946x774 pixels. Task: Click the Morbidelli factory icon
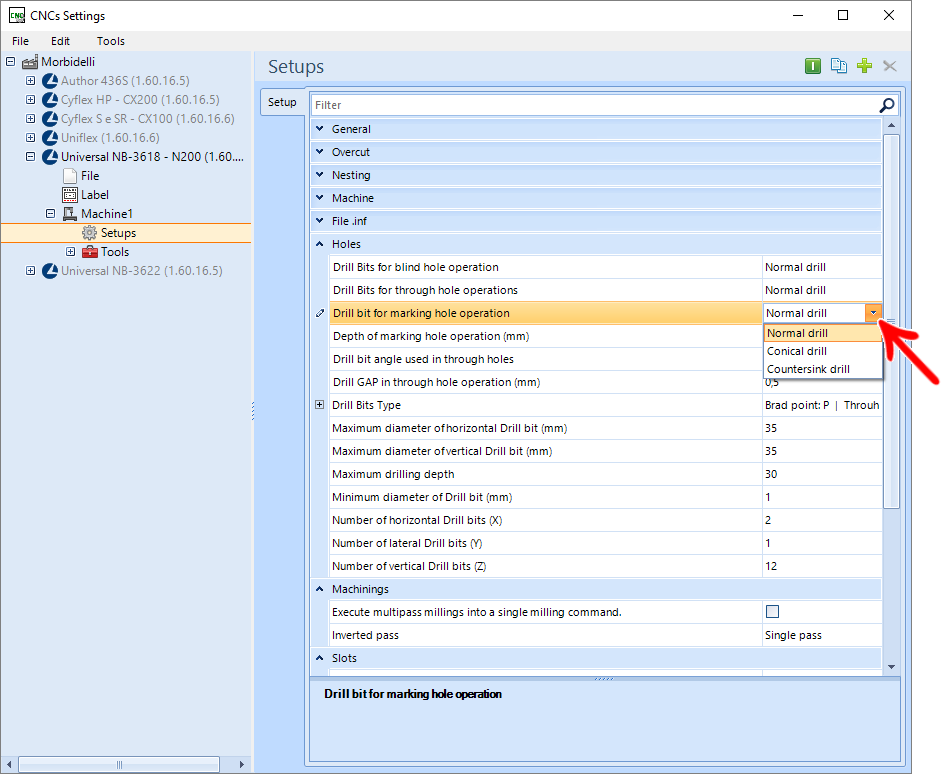[30, 62]
